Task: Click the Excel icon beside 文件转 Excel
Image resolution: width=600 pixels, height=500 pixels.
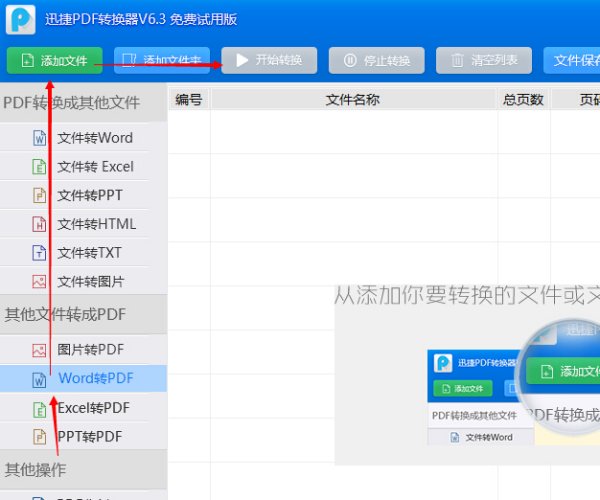Action: pyautogui.click(x=39, y=167)
